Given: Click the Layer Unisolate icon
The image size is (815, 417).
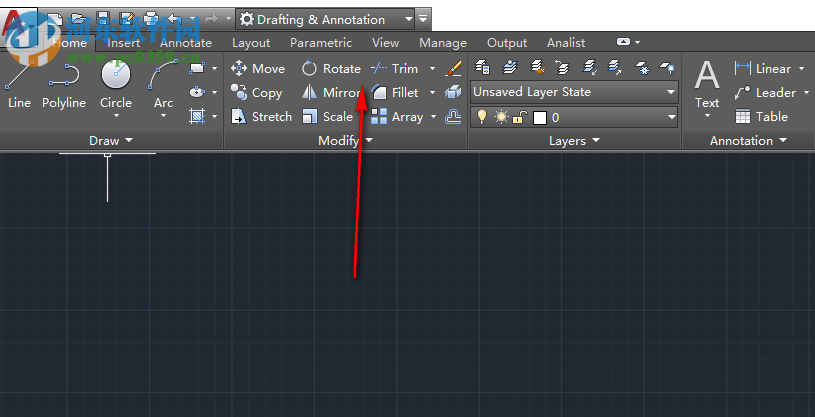Looking at the screenshot, I should 615,67.
